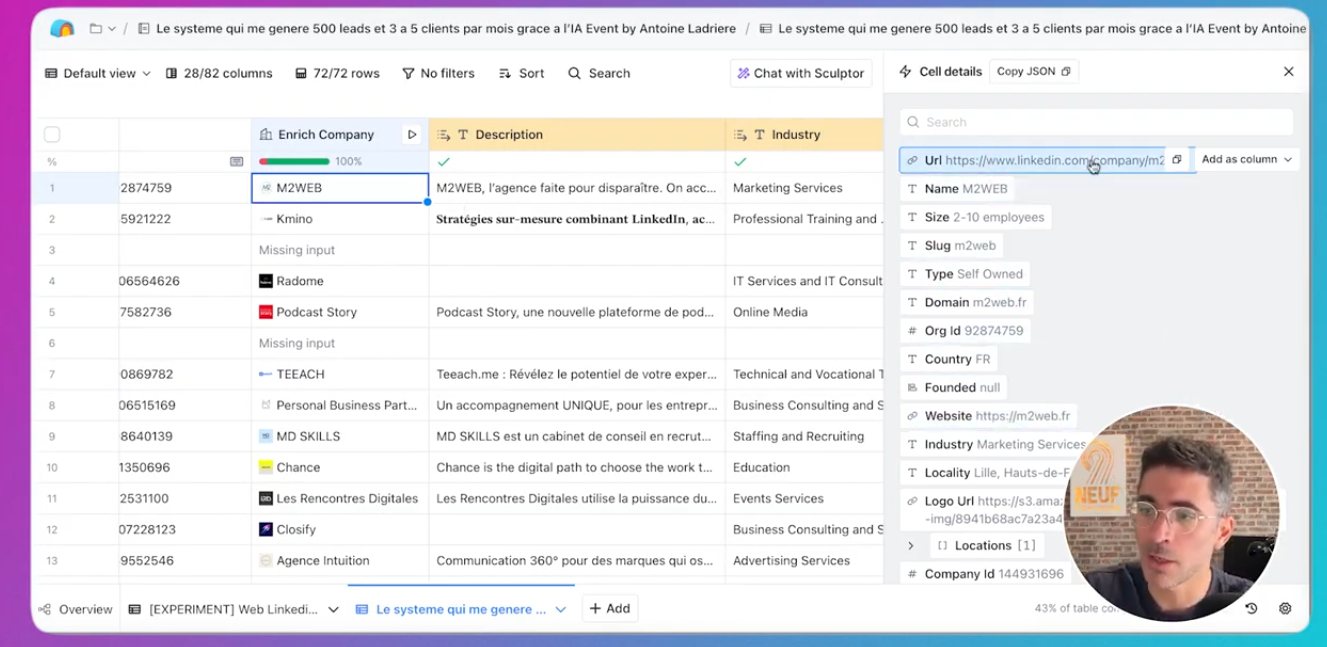Click the Founded null field
1327x647 pixels.
click(x=952, y=387)
